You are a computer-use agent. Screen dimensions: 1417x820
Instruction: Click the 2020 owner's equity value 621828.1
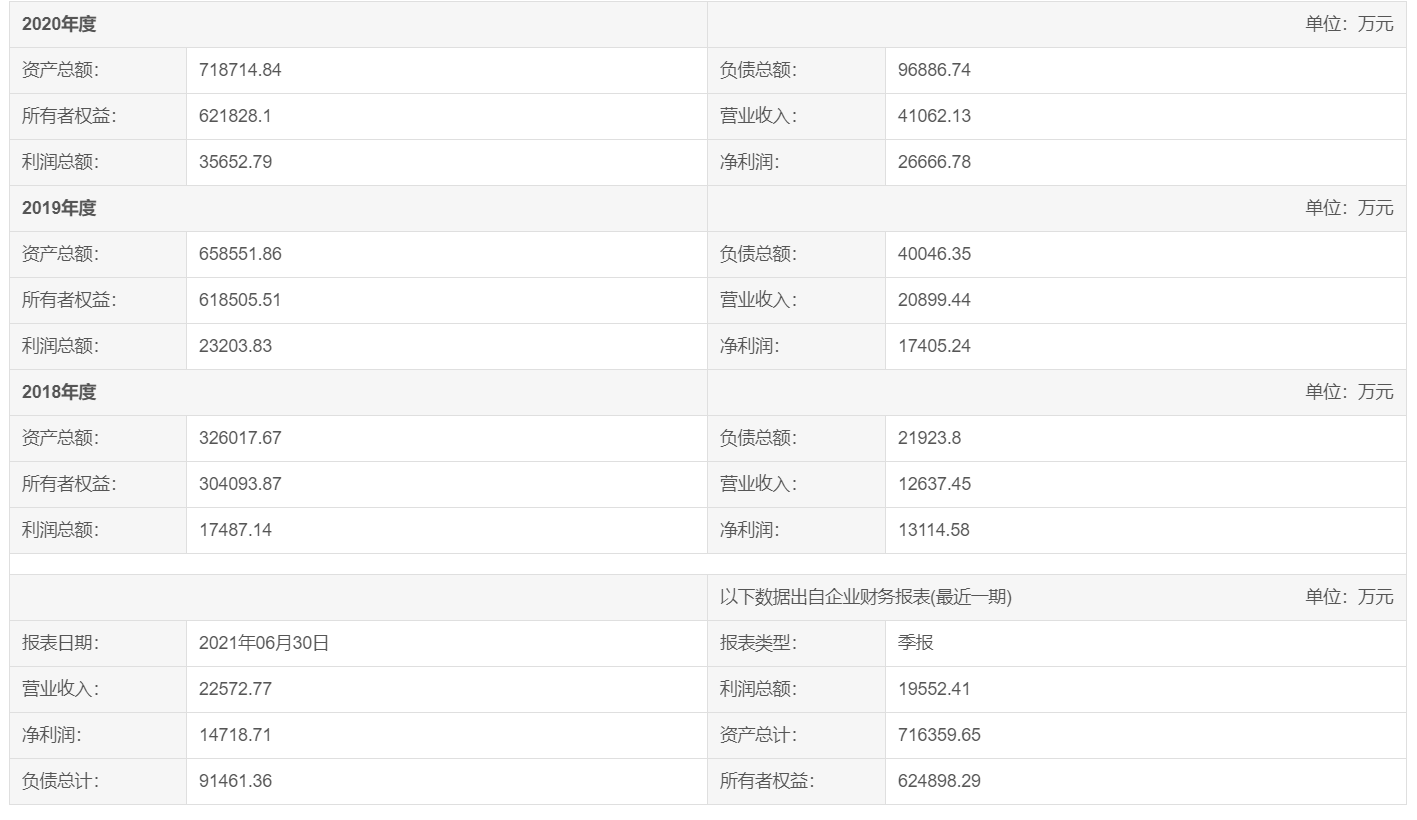(x=235, y=117)
